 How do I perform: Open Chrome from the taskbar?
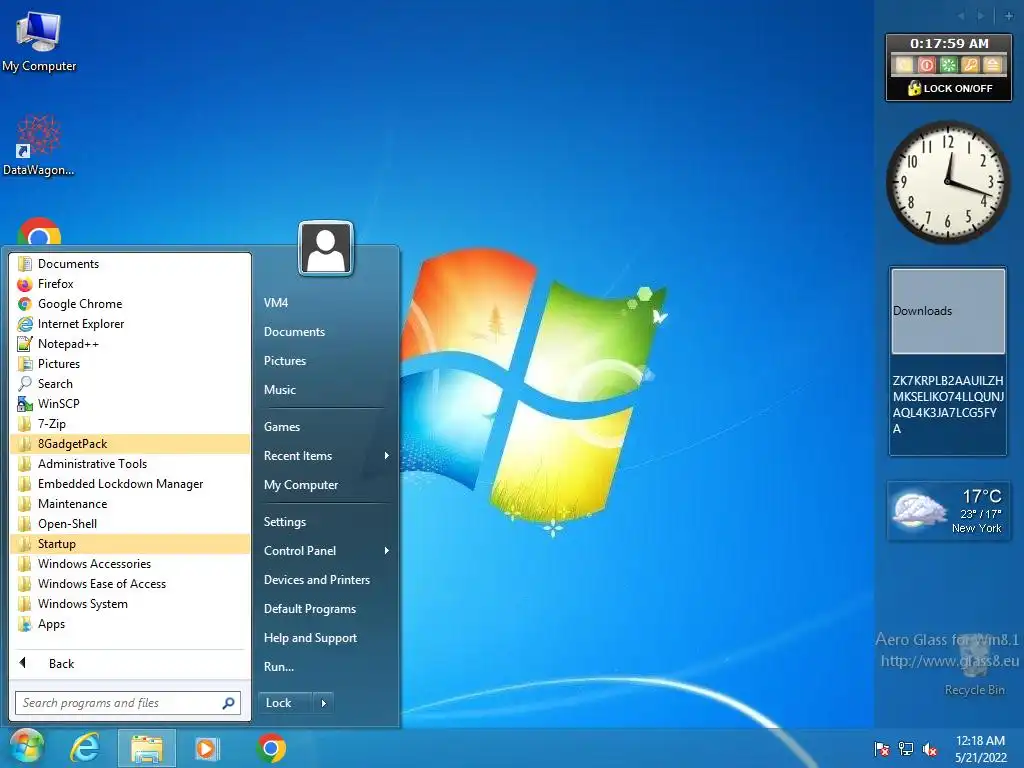tap(271, 748)
